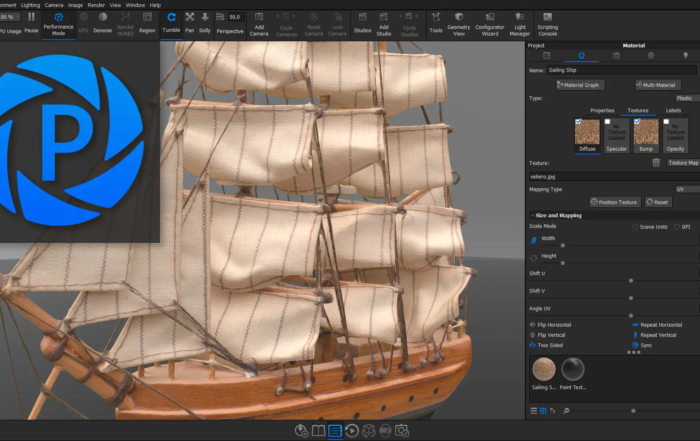
Task: Open Geometry View
Action: coord(459,24)
